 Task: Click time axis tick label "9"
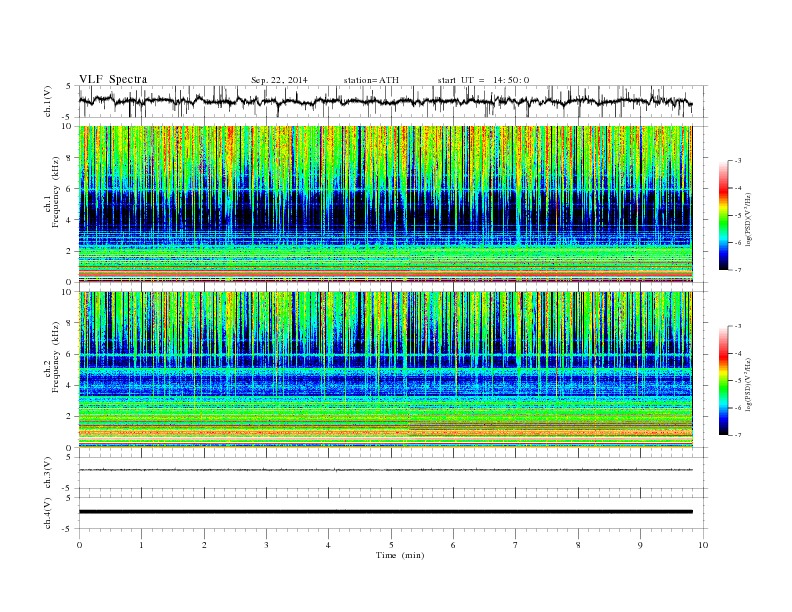click(640, 545)
